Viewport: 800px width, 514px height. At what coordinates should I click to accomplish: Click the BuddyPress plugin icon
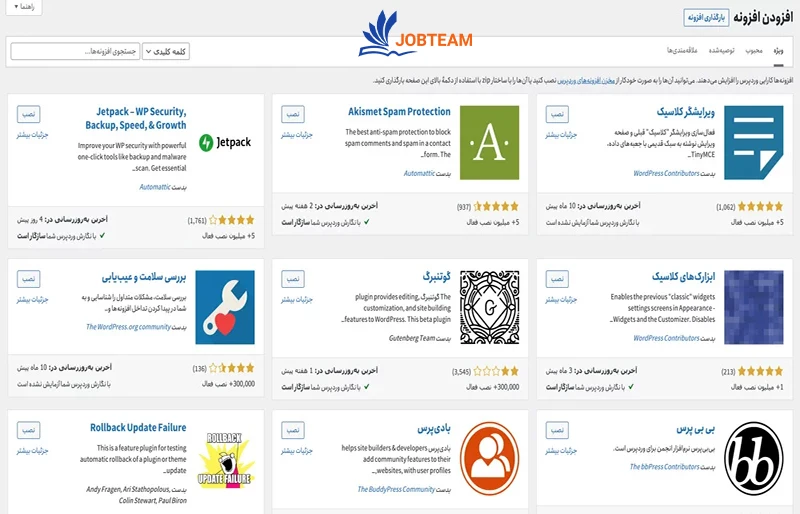coord(489,458)
